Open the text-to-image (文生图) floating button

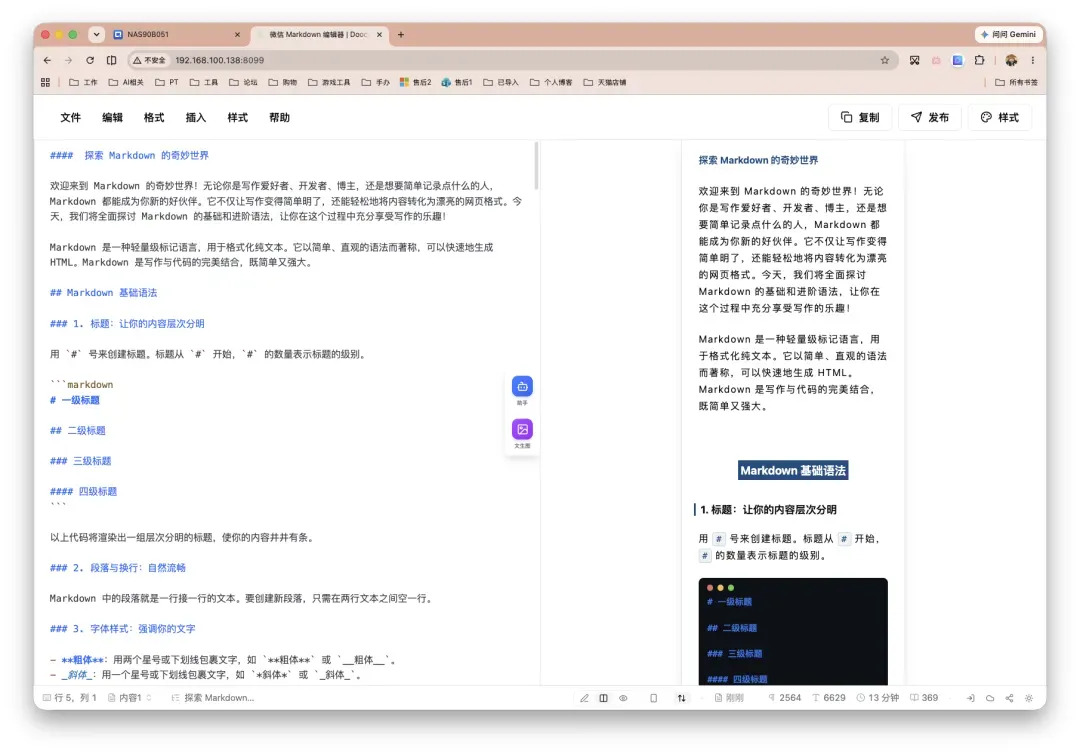click(522, 429)
